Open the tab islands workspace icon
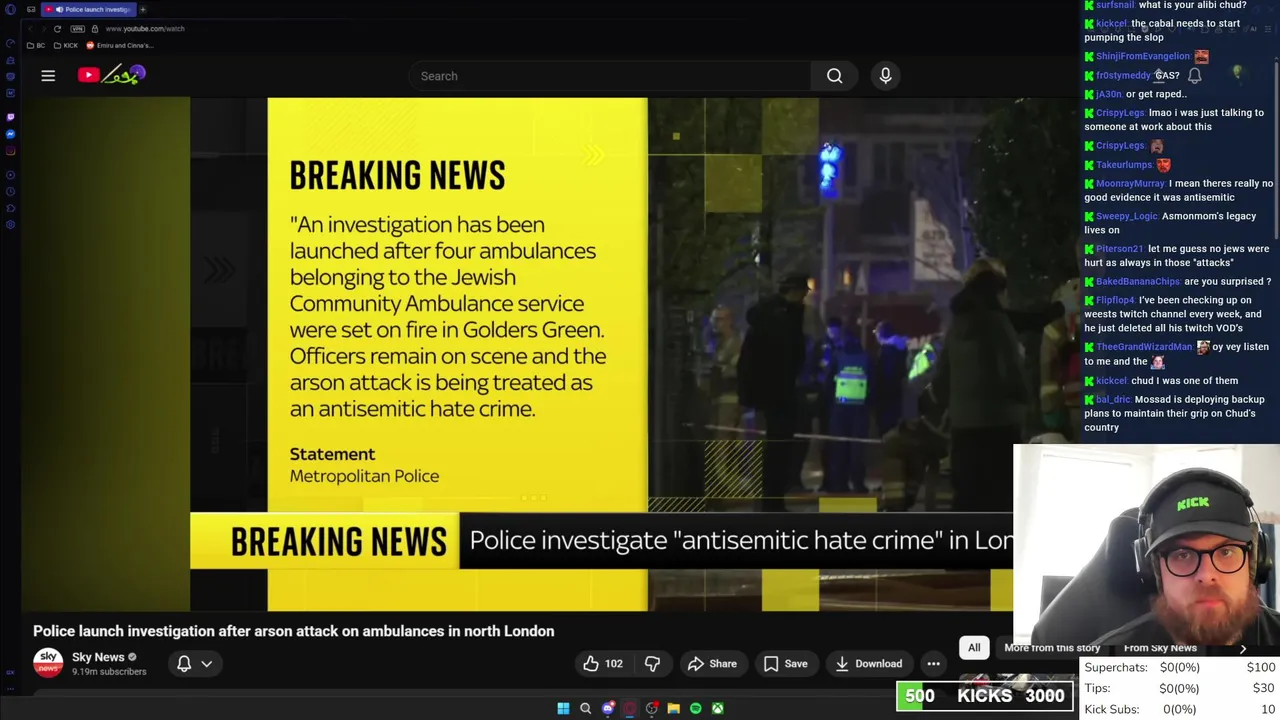Image resolution: width=1280 pixels, height=720 pixels. point(31,9)
